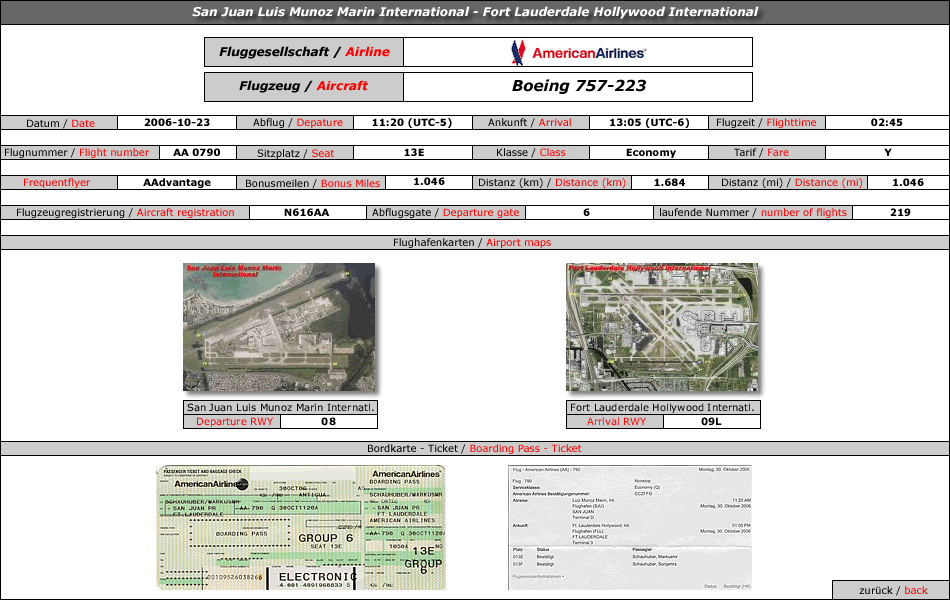
Task: Click the class value Economy
Action: click(x=651, y=153)
